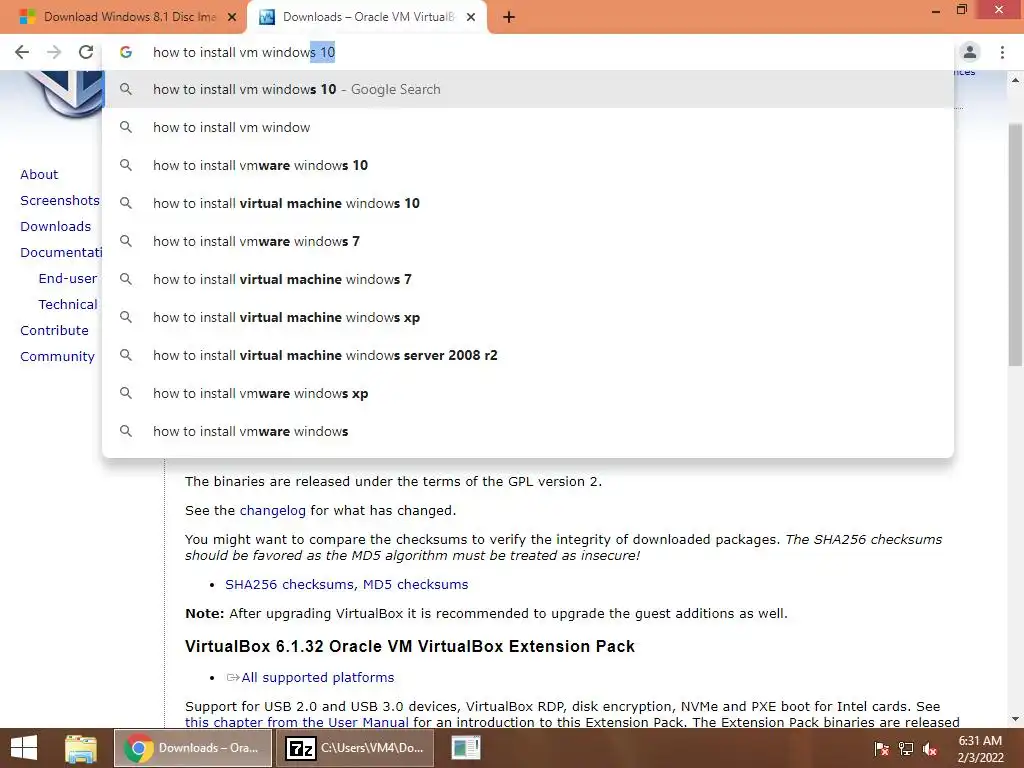Choose suggestion 'virtual machine windows server 2008 r2'

point(528,355)
